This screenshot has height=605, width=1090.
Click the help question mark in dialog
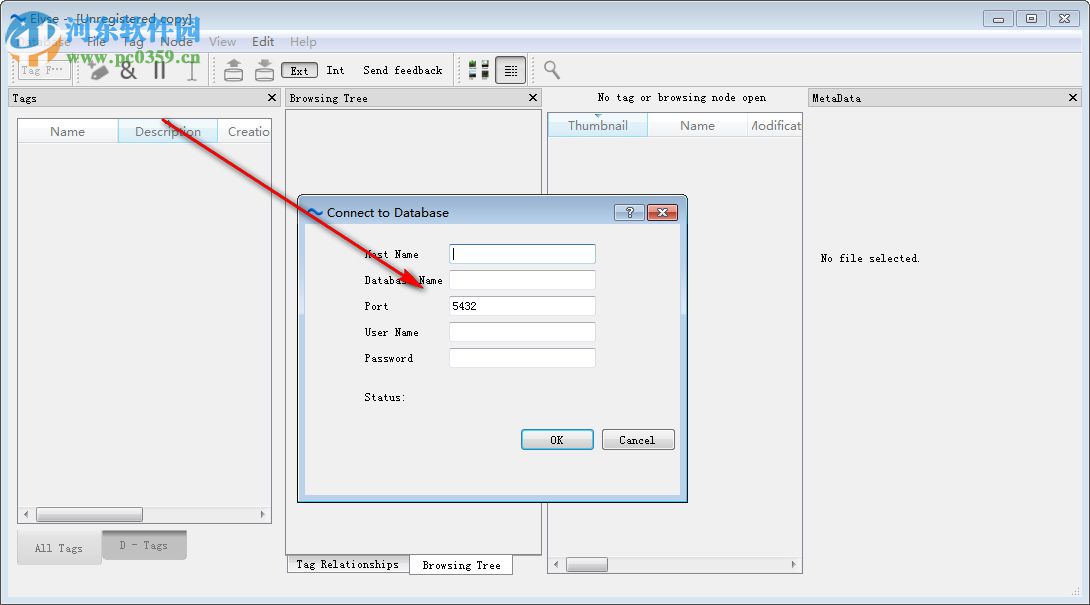tap(629, 212)
